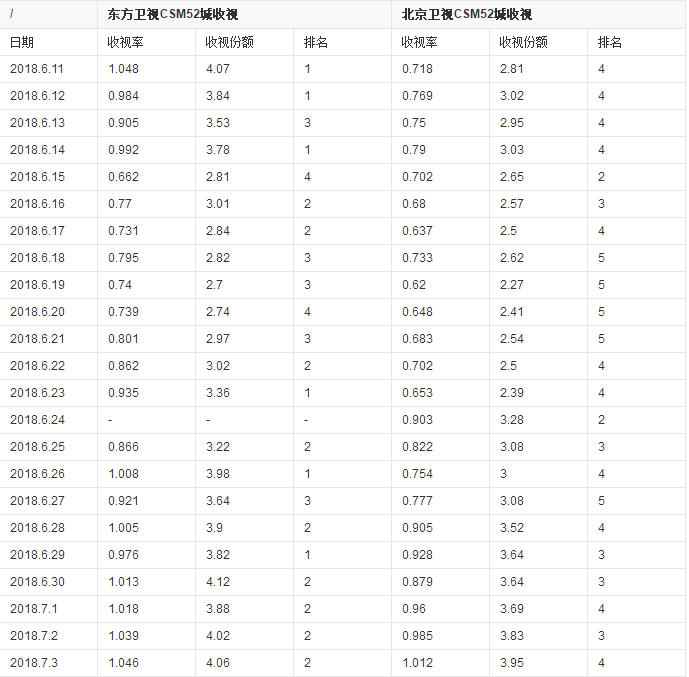The image size is (689, 677).
Task: Click Beijing share value 2.65
Action: 512,177
